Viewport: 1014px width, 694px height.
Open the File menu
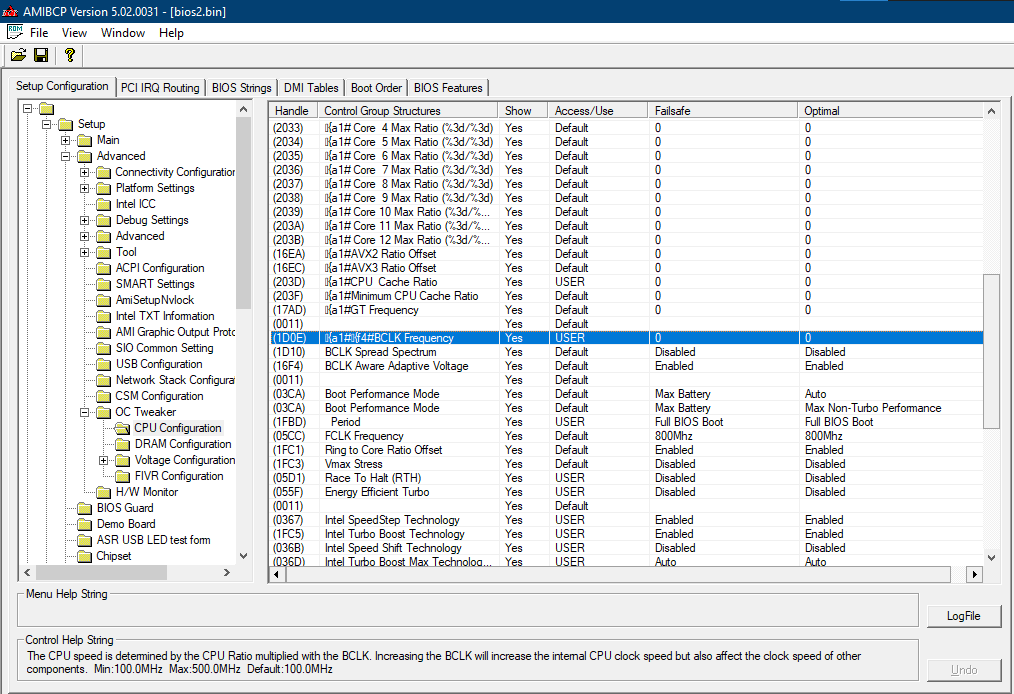point(39,33)
